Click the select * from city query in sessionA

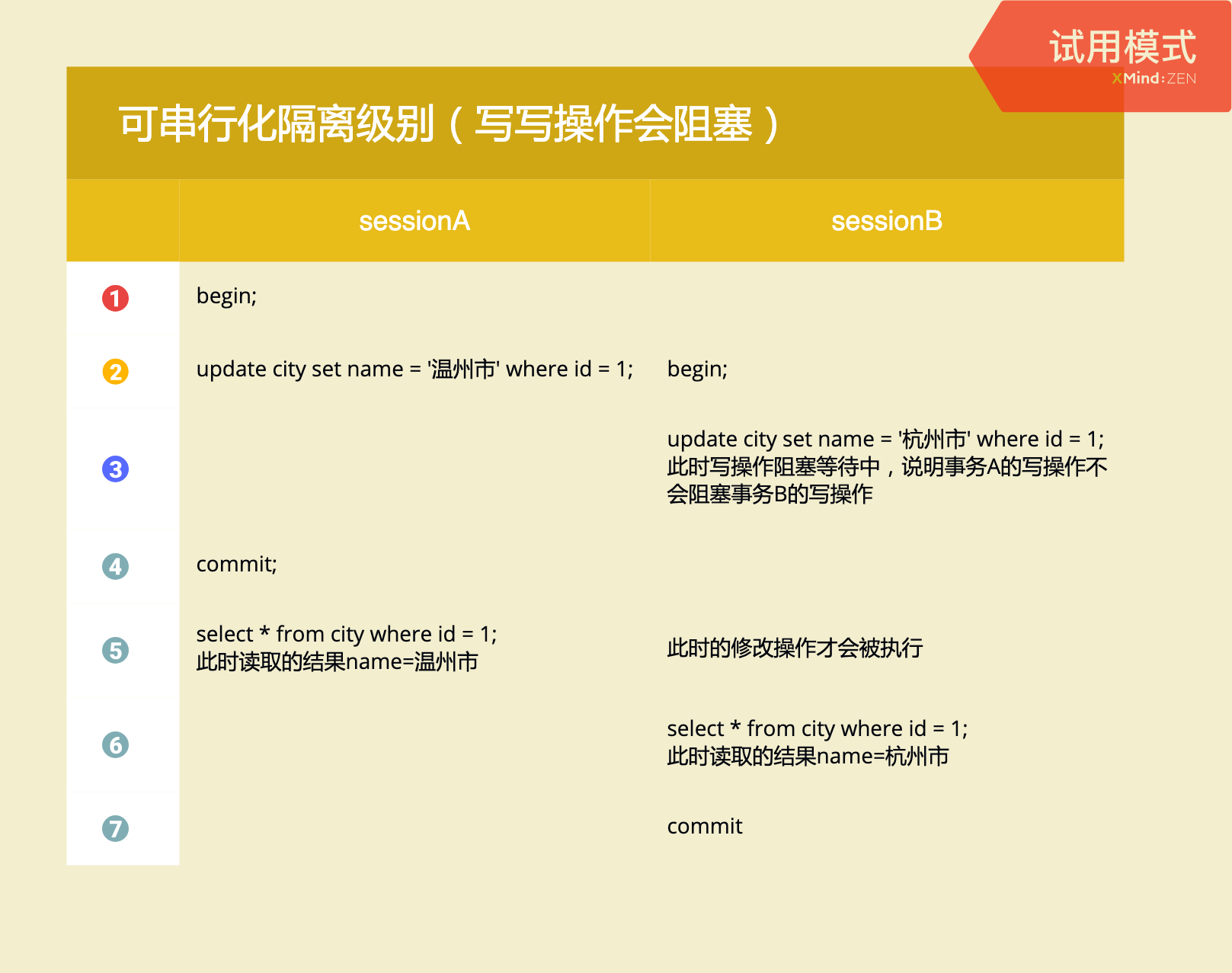coord(347,634)
